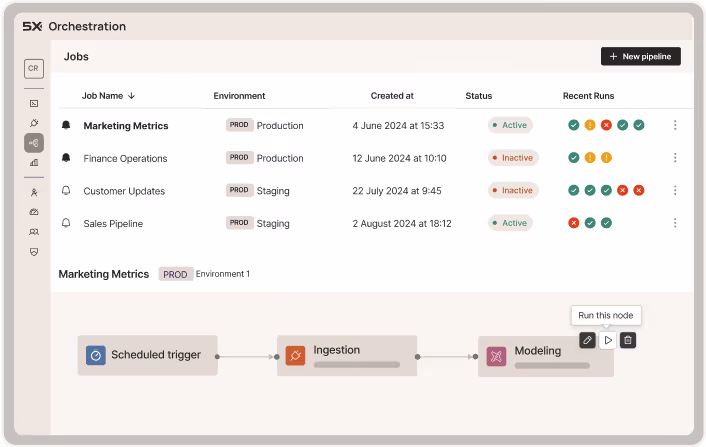Click the Ingestion node progress bar

tap(357, 365)
